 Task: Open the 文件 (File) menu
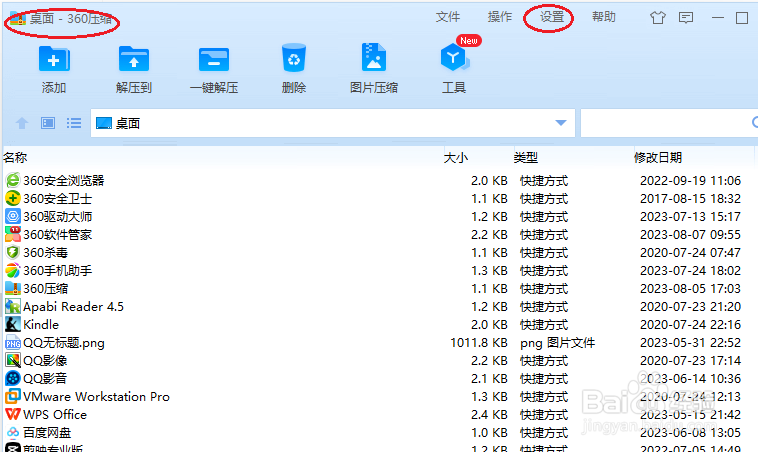(448, 17)
